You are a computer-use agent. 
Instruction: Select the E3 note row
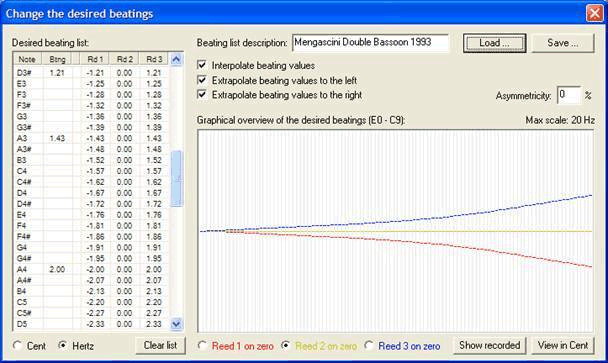click(91, 83)
